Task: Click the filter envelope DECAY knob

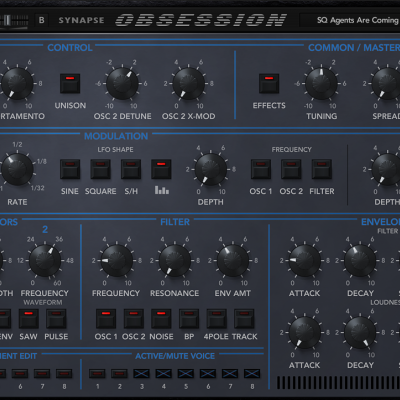Action: tap(360, 260)
